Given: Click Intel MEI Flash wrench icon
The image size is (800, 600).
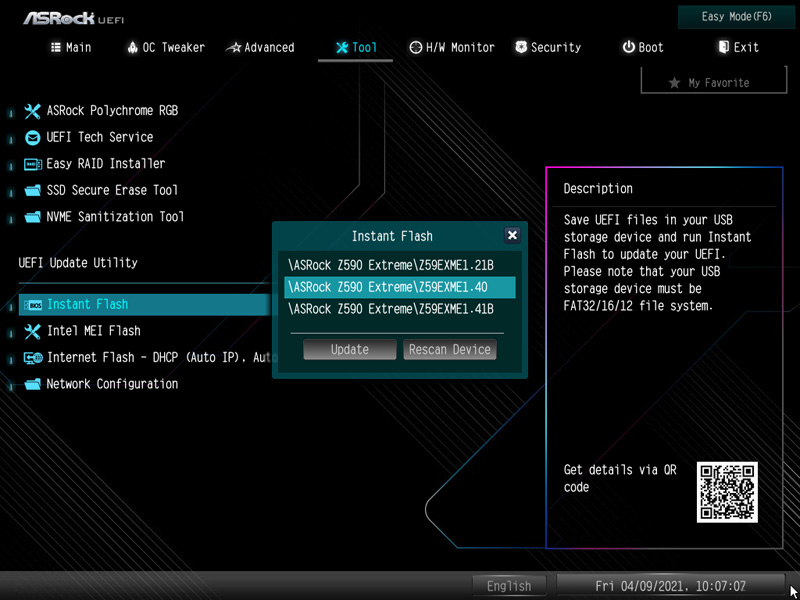Looking at the screenshot, I should pos(32,331).
